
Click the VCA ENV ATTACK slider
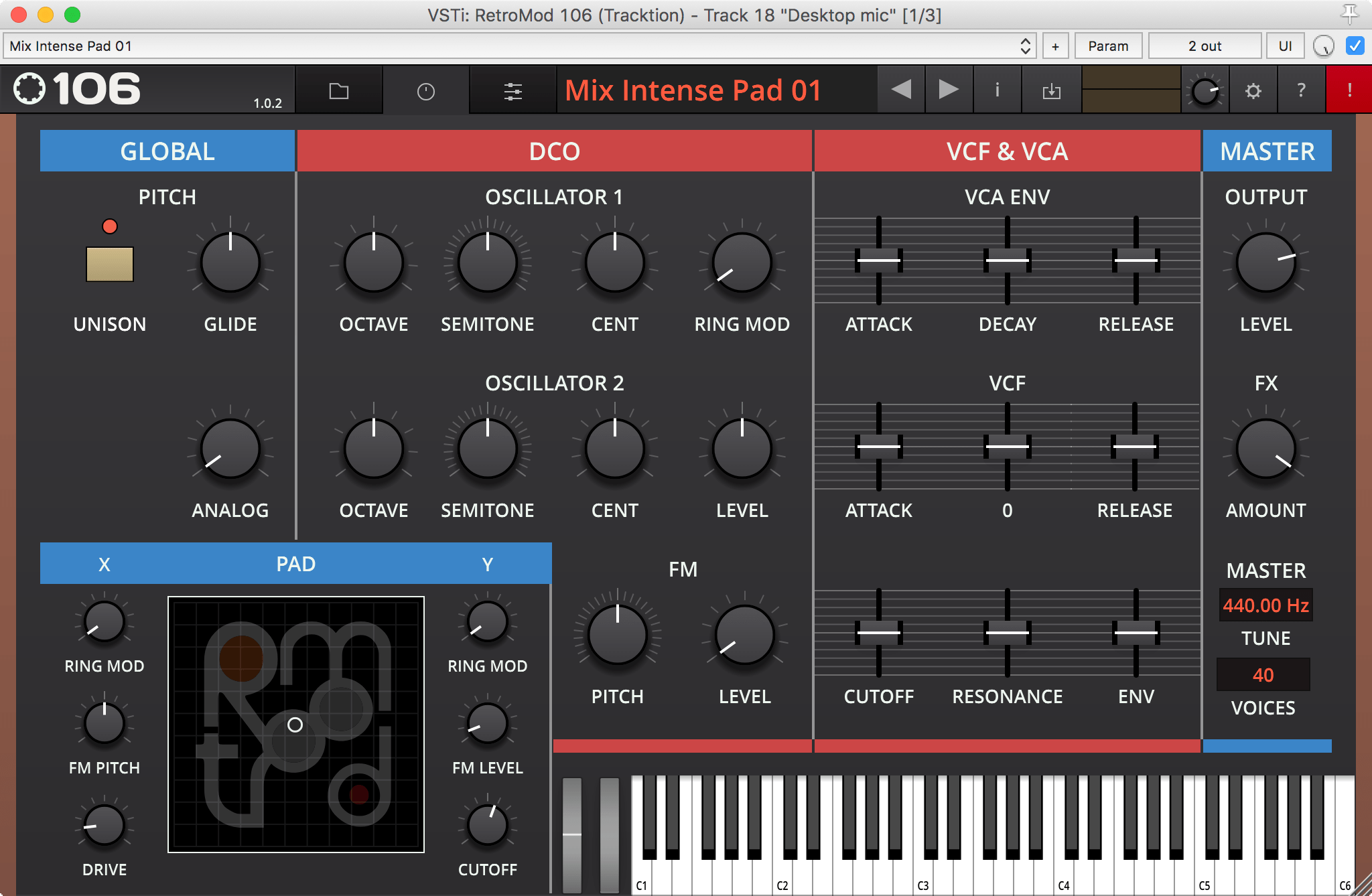pyautogui.click(x=879, y=260)
